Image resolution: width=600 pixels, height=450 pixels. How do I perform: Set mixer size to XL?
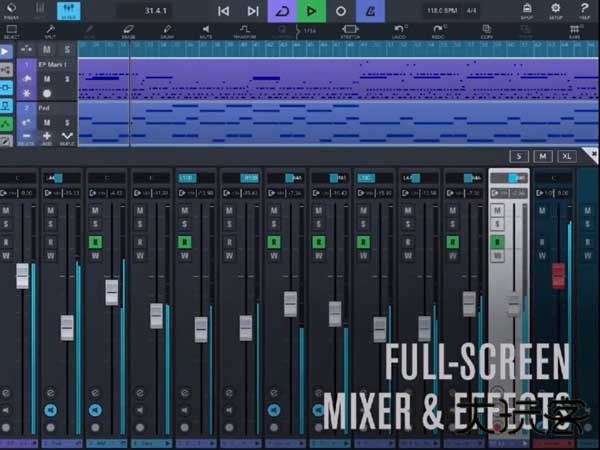[x=567, y=156]
